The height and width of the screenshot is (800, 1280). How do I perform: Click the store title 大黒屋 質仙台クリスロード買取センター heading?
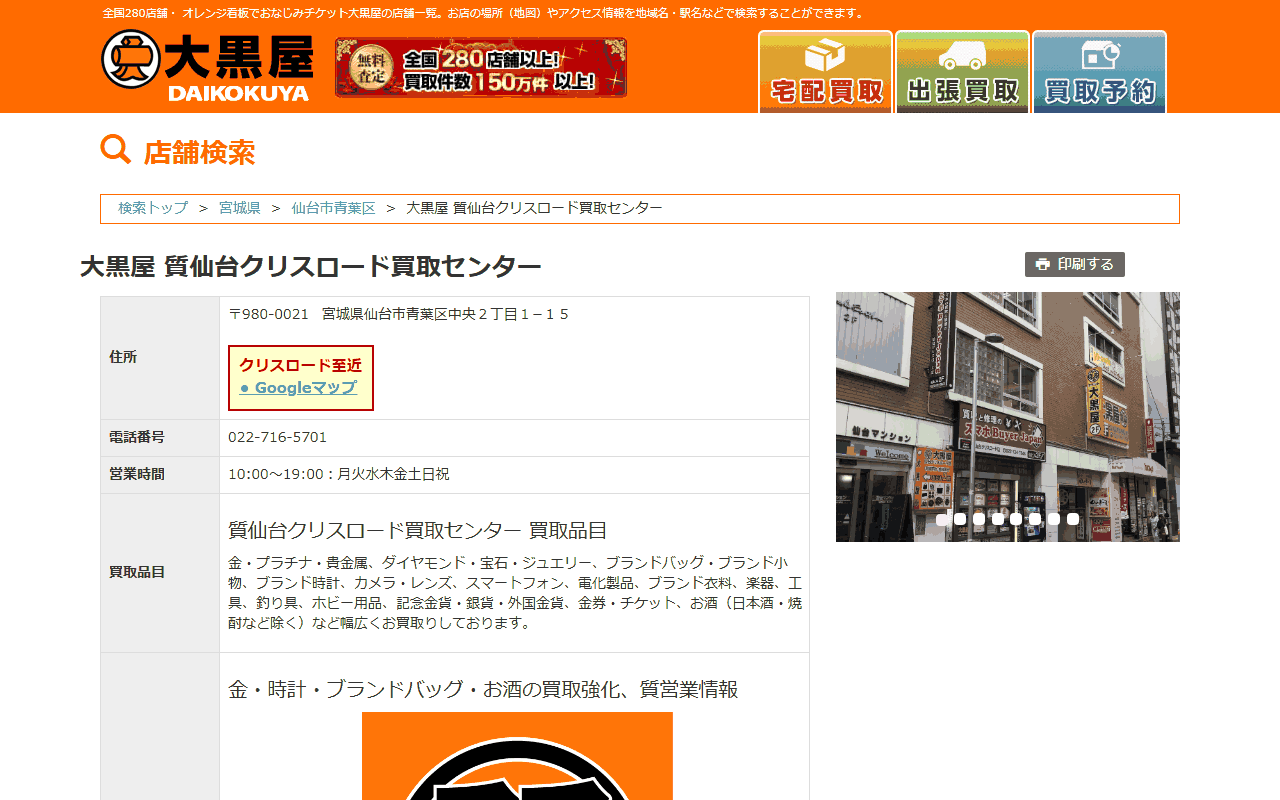point(311,267)
